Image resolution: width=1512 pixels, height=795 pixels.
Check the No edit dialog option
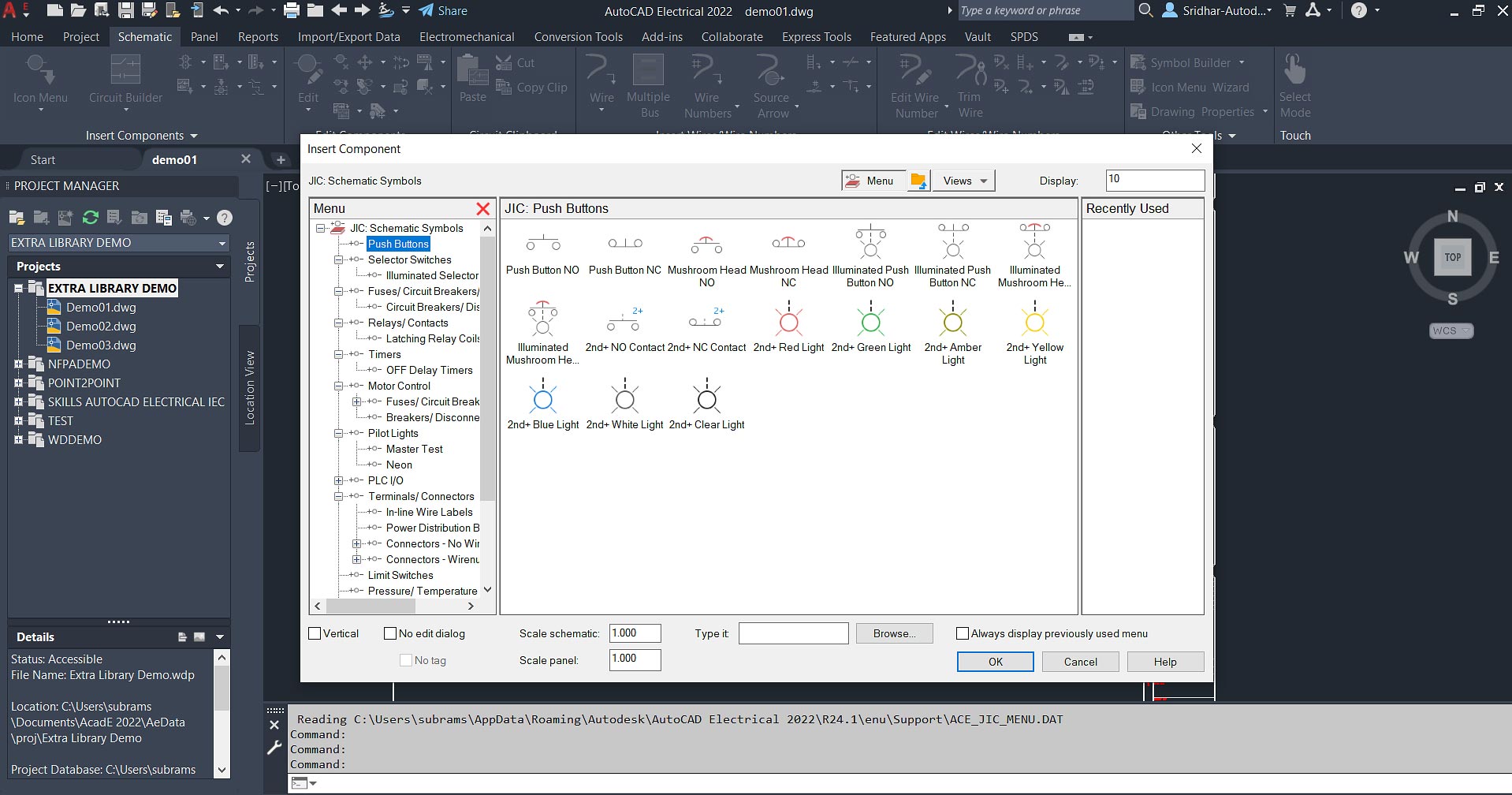[390, 633]
